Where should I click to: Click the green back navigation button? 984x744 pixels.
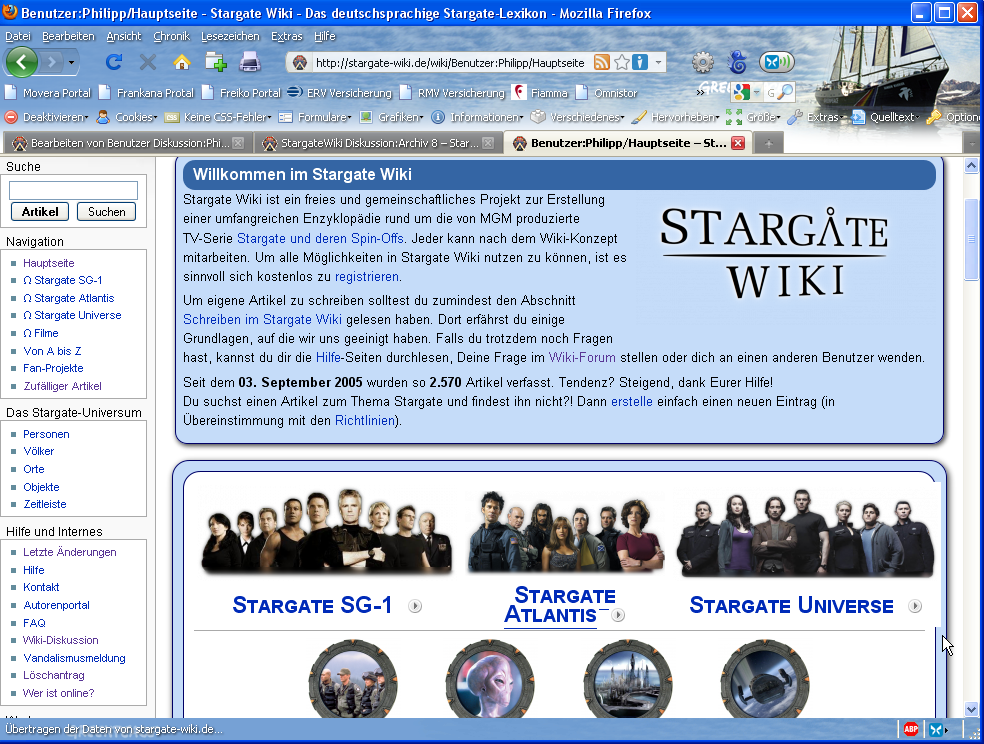point(22,62)
